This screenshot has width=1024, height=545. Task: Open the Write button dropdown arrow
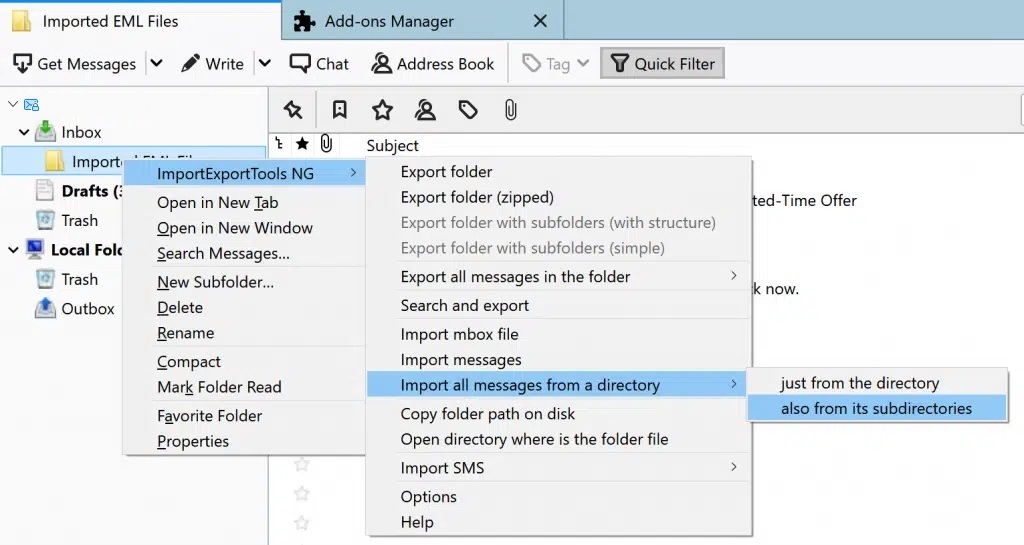coord(264,63)
